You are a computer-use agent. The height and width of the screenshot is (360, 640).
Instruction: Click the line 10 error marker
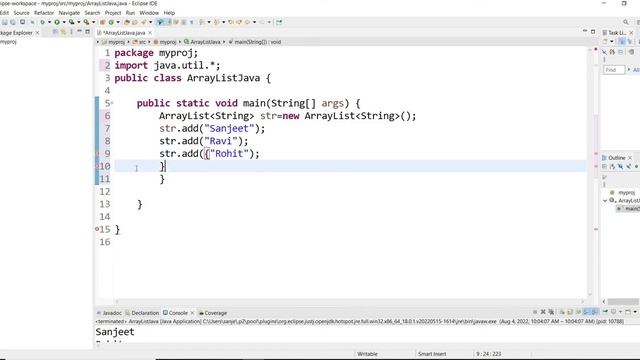click(x=97, y=166)
